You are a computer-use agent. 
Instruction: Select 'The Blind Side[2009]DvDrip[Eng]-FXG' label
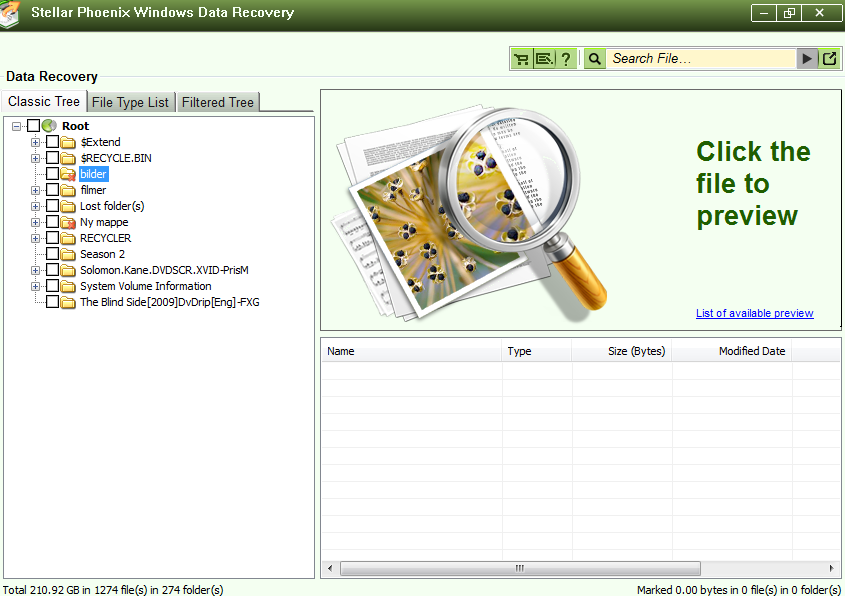click(x=170, y=302)
